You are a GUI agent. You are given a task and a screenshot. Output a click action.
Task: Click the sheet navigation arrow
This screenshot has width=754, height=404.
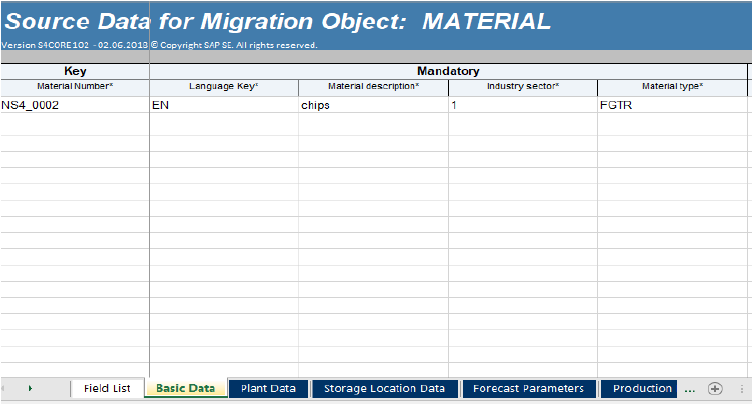(x=30, y=389)
